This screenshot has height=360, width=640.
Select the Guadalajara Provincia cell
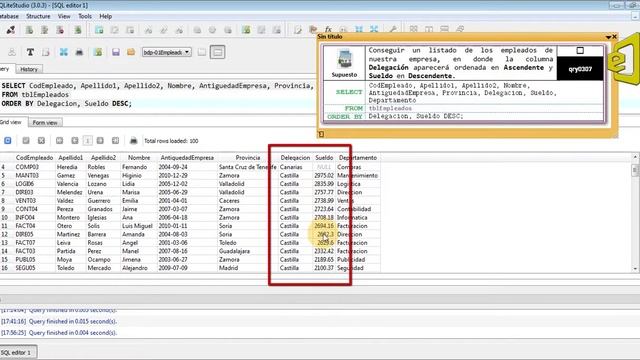pyautogui.click(x=248, y=251)
